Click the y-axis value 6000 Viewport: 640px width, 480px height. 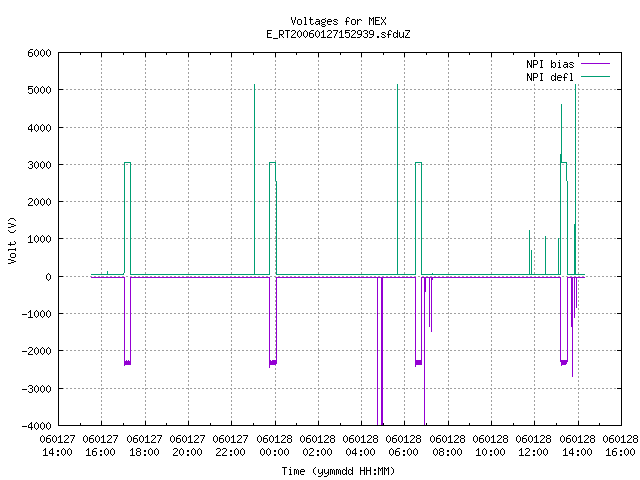[40, 53]
